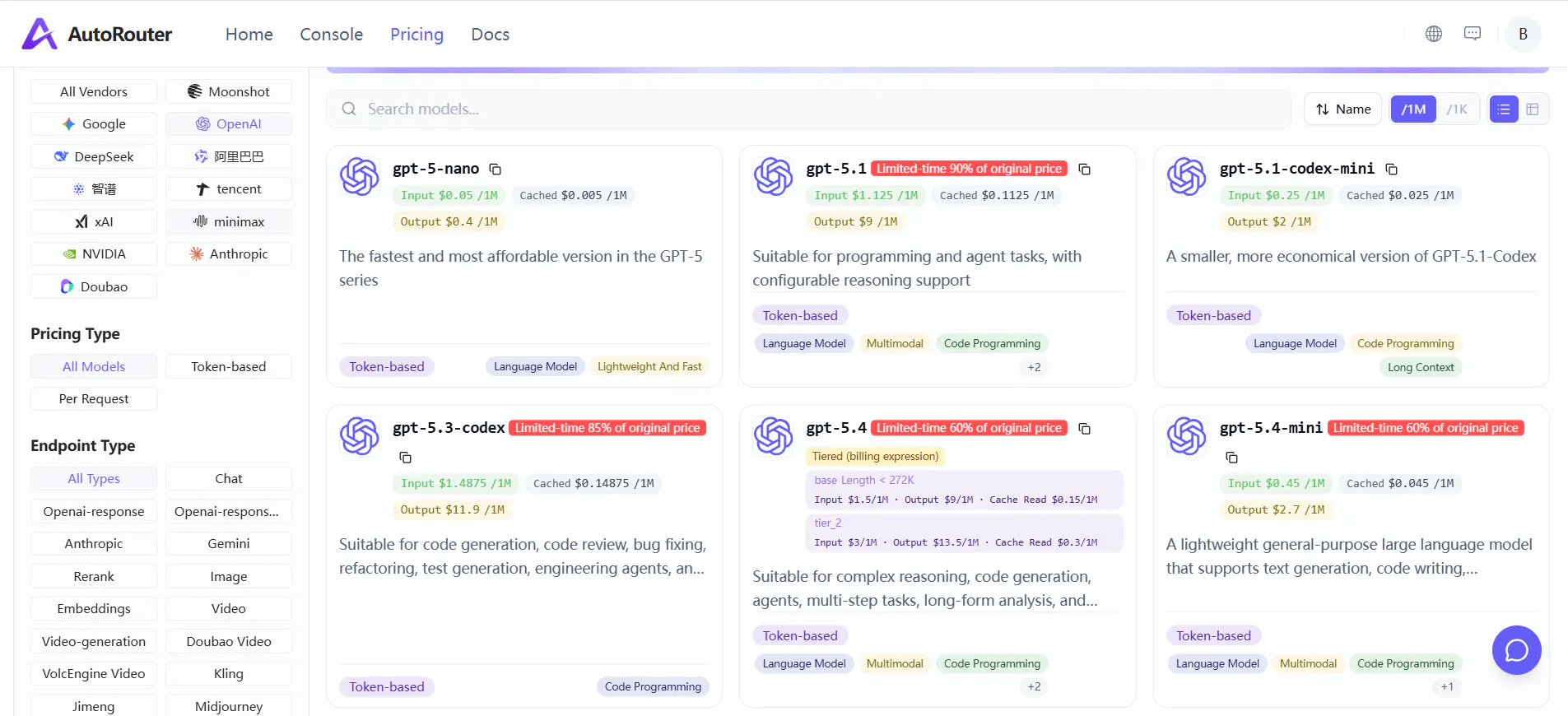Toggle pricing unit to /1M
1568x716 pixels.
pyautogui.click(x=1413, y=109)
